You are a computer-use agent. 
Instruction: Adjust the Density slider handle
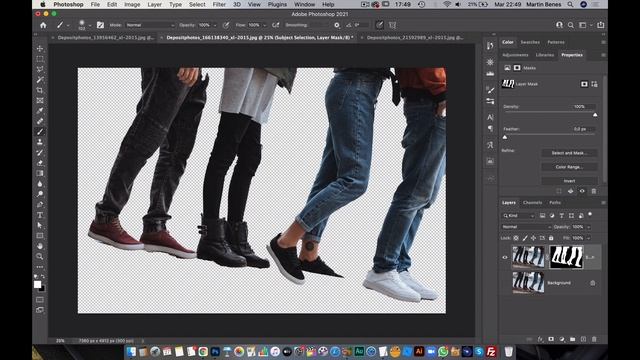pyautogui.click(x=595, y=115)
